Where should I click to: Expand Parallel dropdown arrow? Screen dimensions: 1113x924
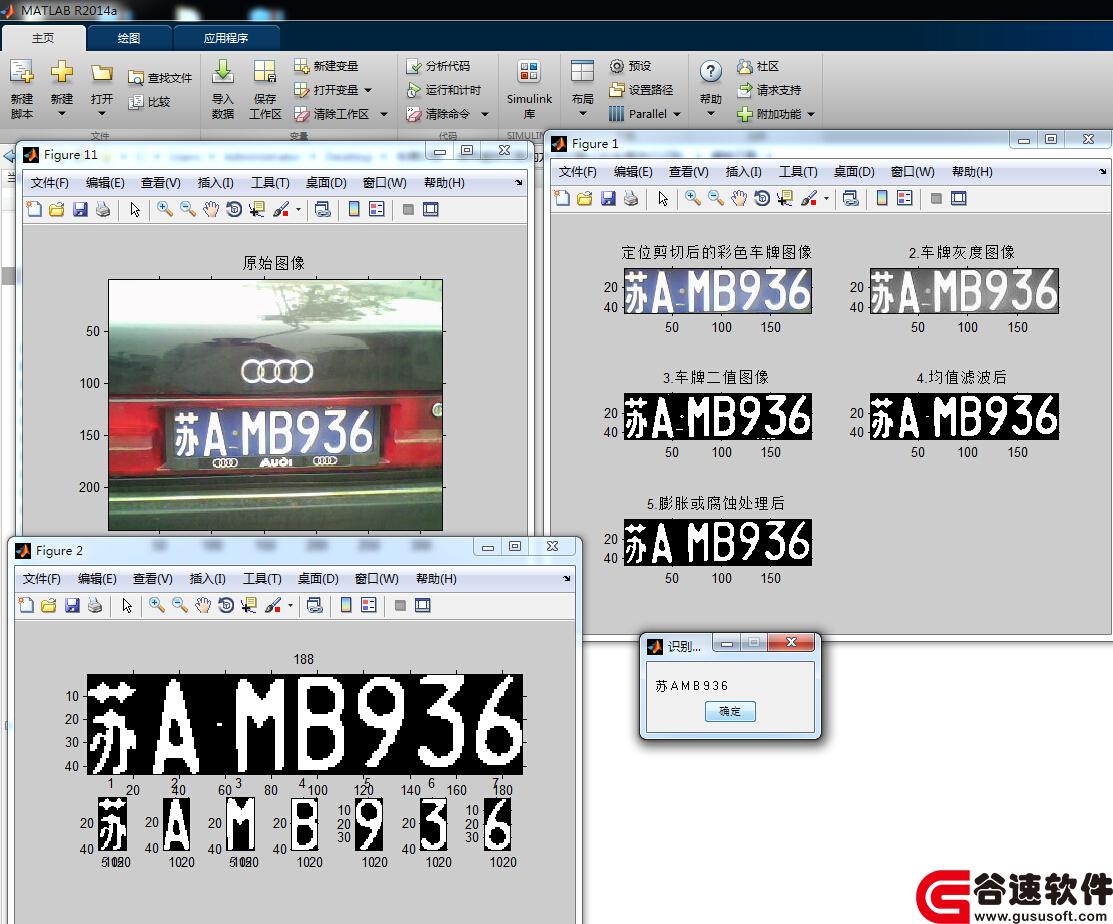tap(676, 114)
